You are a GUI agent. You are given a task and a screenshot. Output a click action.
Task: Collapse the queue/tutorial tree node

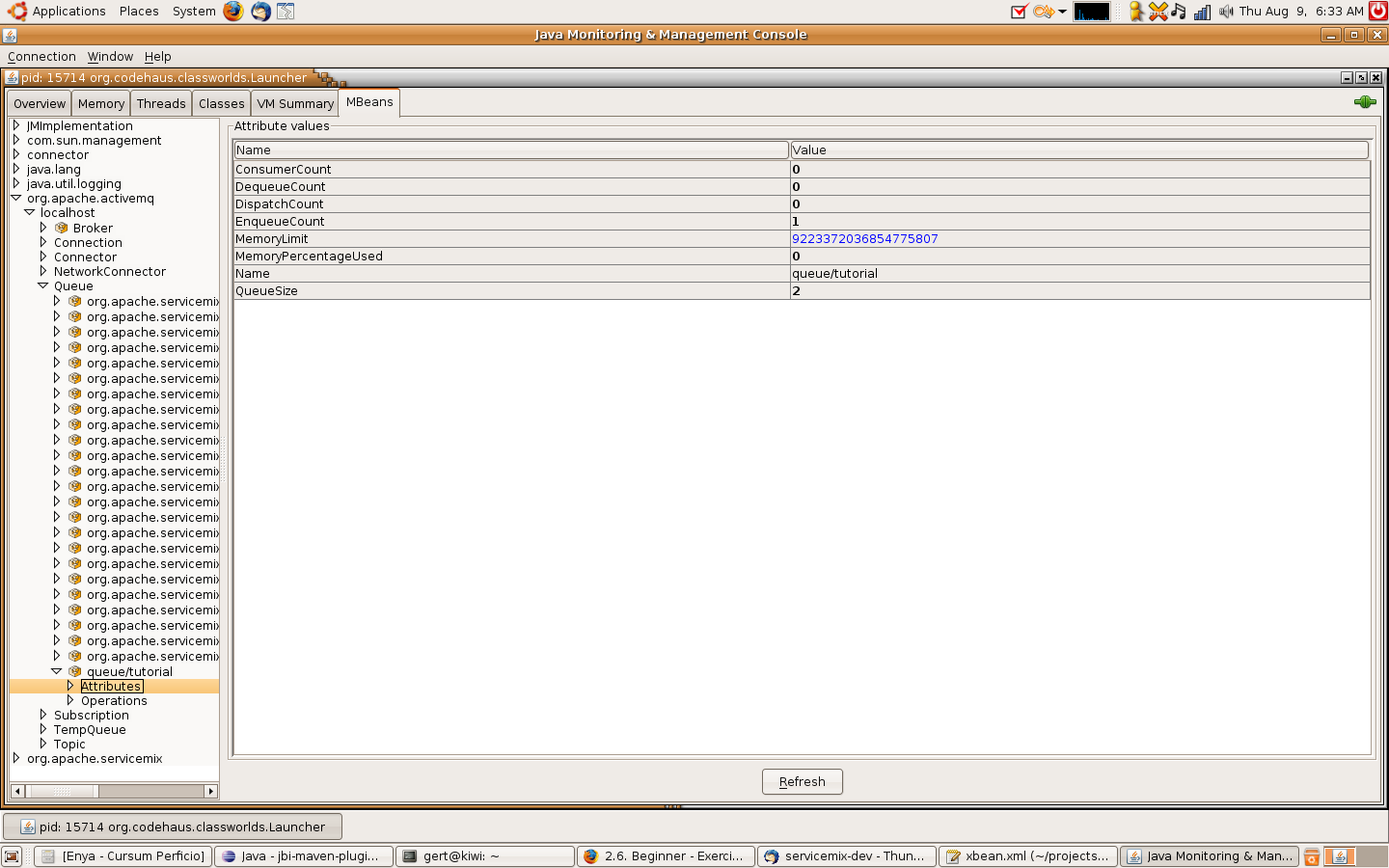pos(57,671)
